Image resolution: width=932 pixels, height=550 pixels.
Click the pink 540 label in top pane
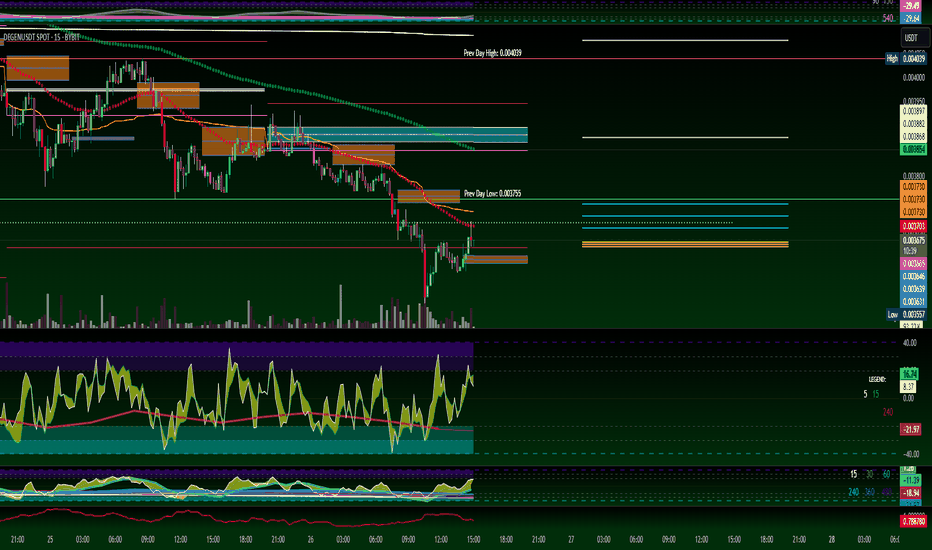pyautogui.click(x=887, y=18)
